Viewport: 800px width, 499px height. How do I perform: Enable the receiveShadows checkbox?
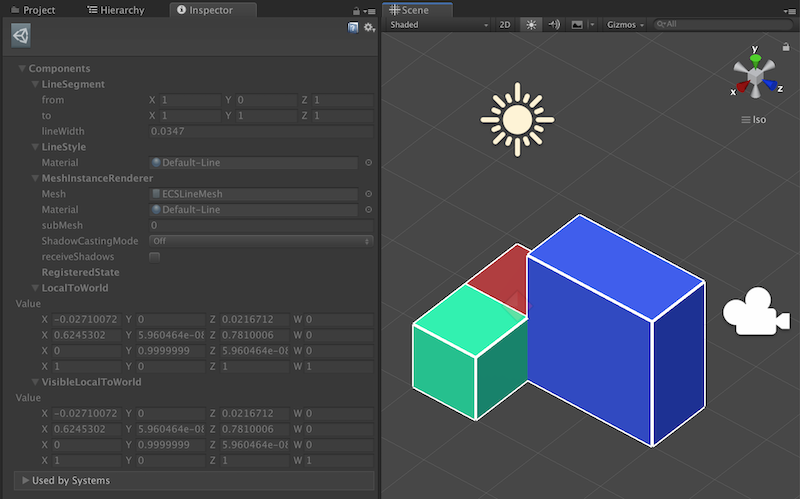pos(154,257)
